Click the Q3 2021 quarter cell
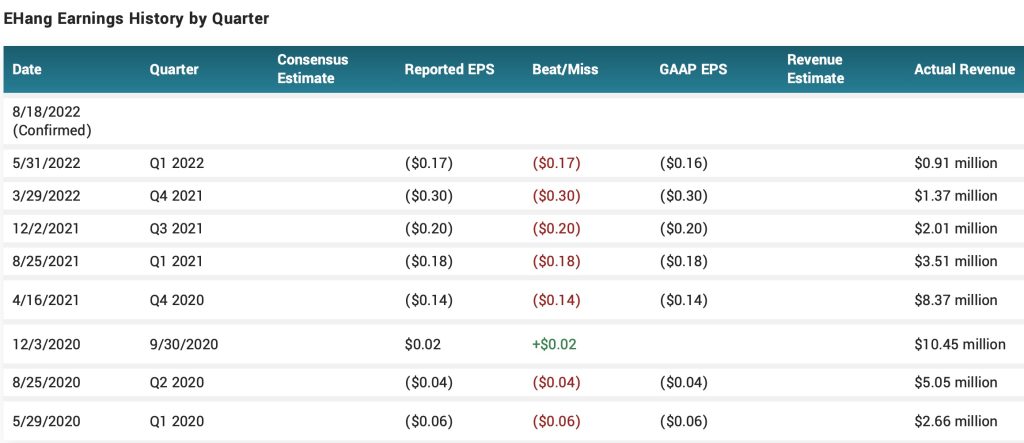1024x443 pixels. click(x=177, y=229)
